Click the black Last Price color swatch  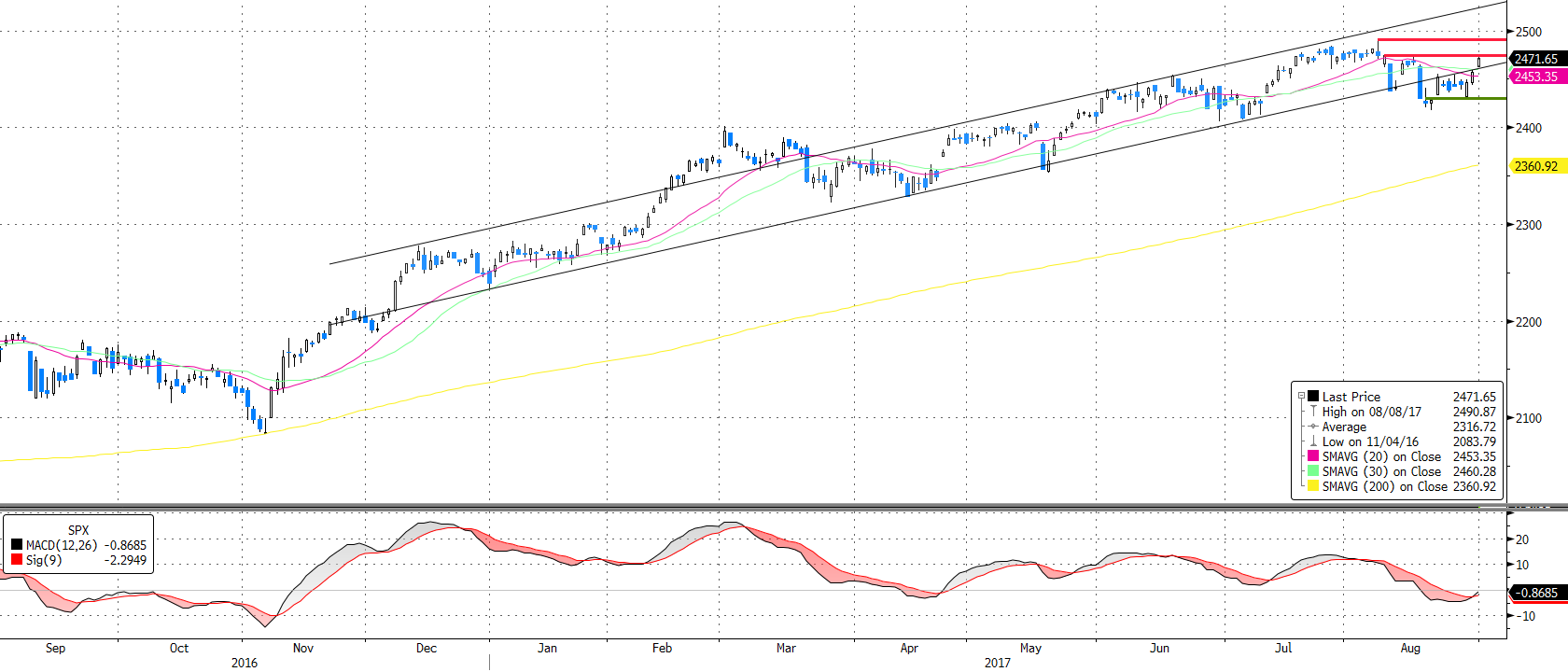(x=1313, y=396)
